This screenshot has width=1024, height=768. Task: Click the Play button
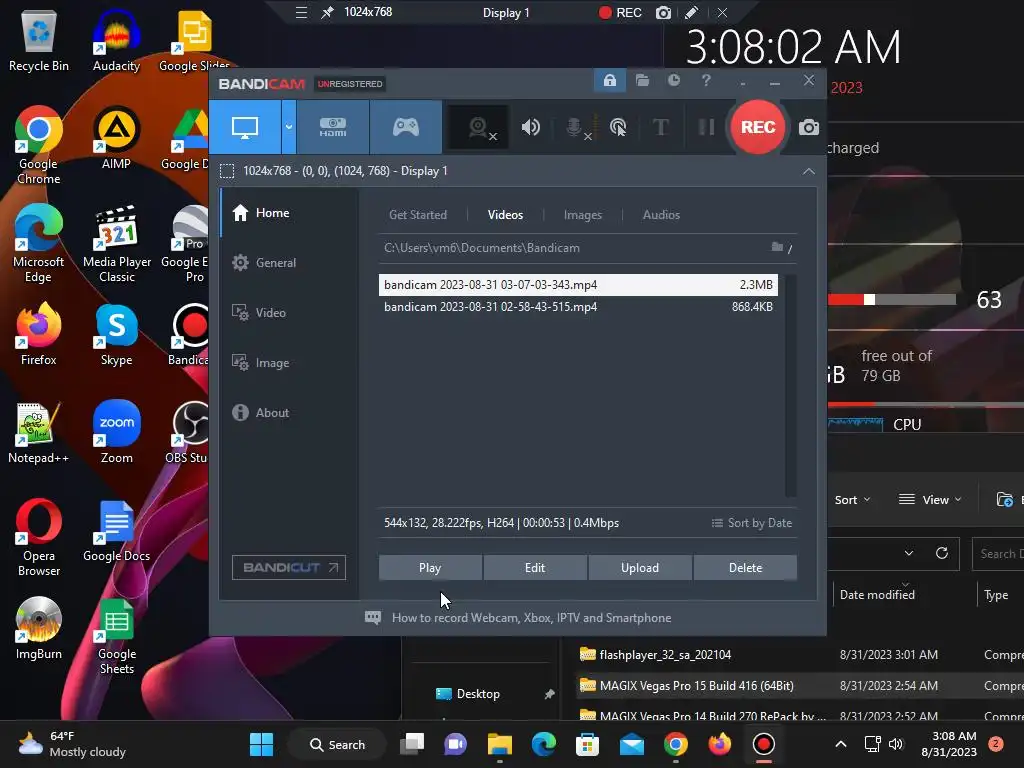pos(430,568)
